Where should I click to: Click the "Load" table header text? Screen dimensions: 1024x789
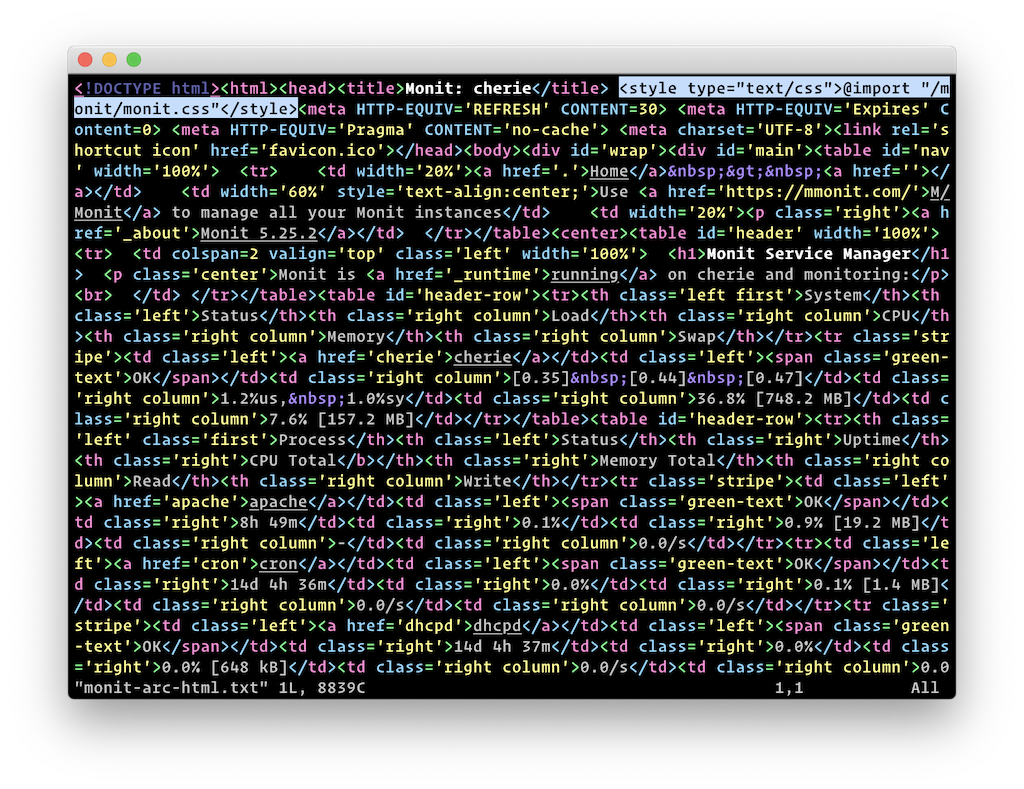click(571, 316)
